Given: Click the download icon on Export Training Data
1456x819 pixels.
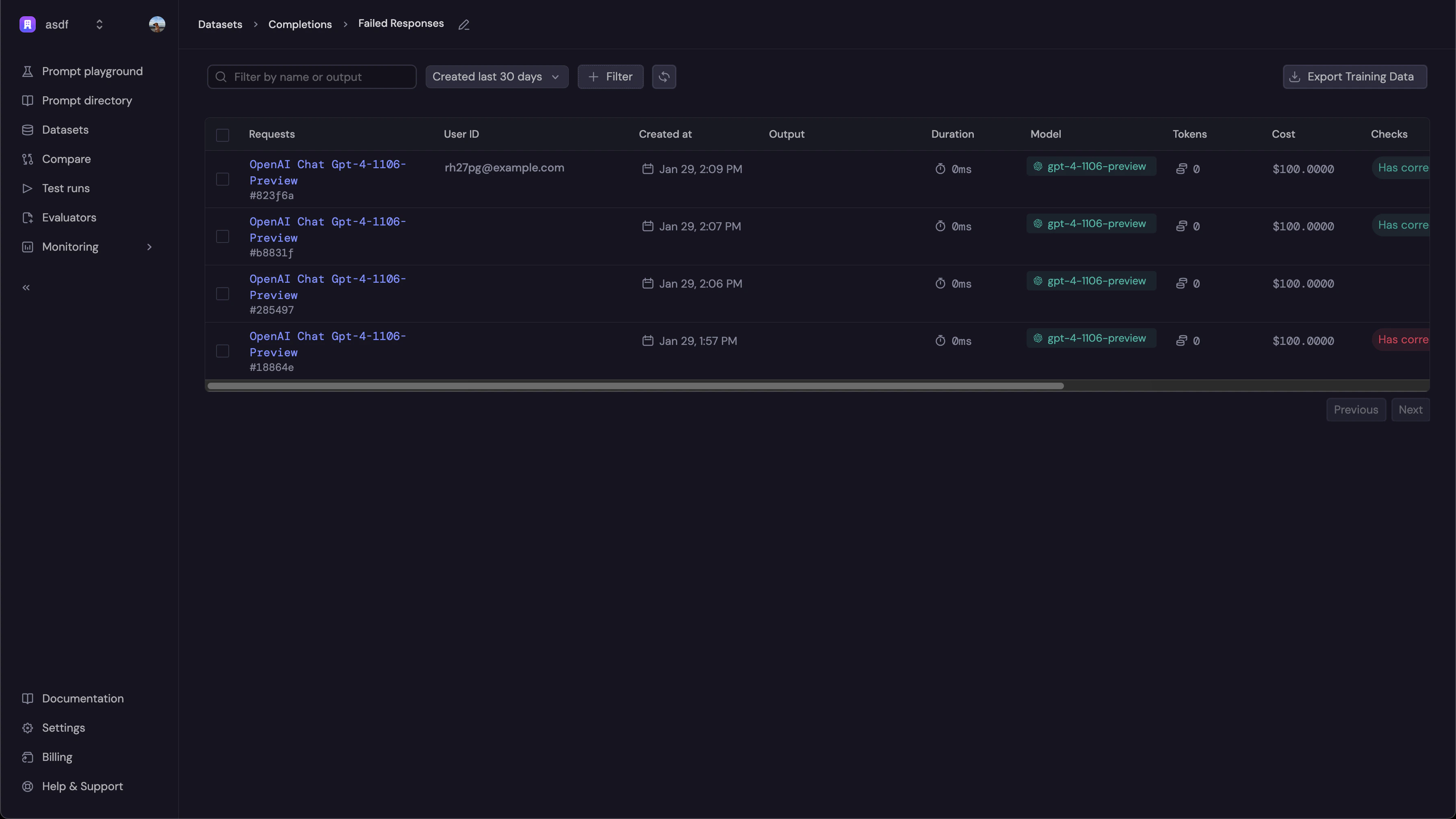Looking at the screenshot, I should click(1295, 77).
